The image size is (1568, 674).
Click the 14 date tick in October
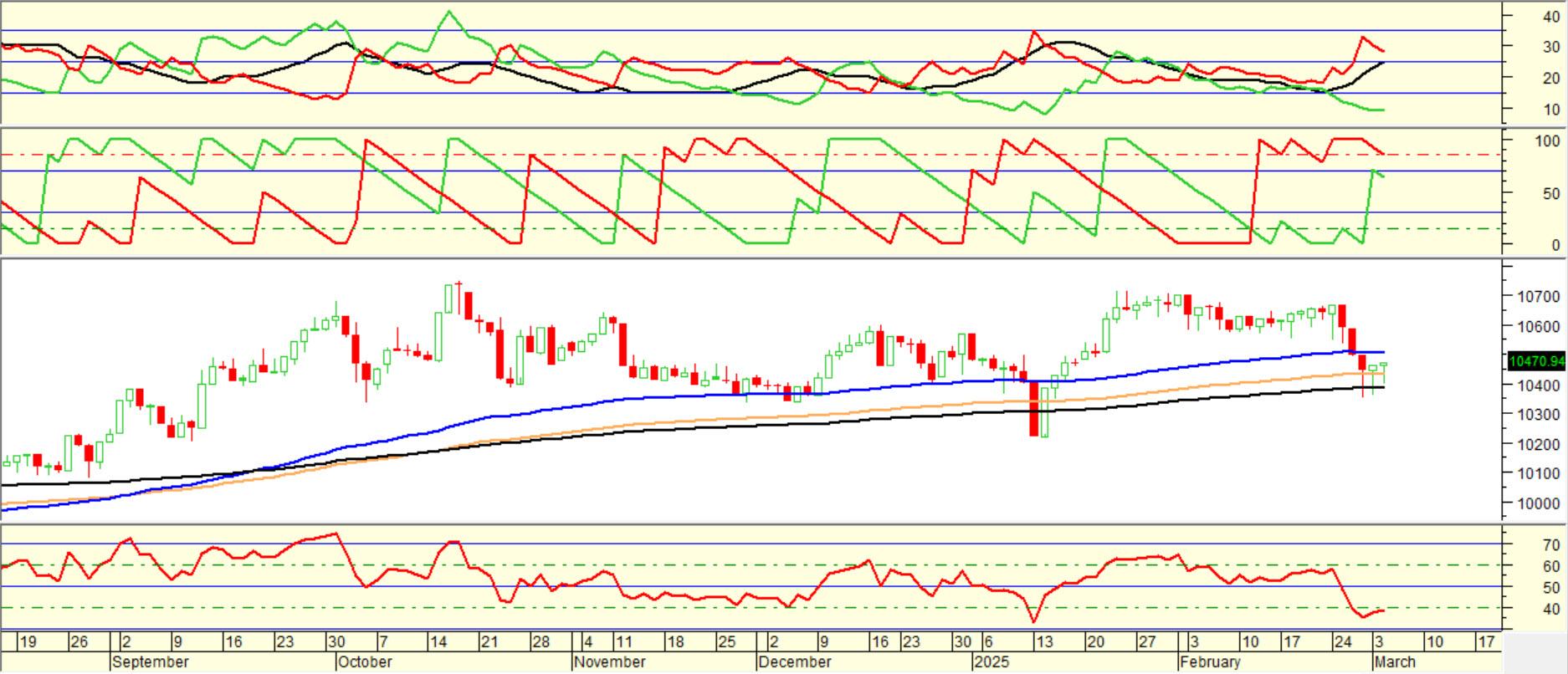click(x=438, y=642)
